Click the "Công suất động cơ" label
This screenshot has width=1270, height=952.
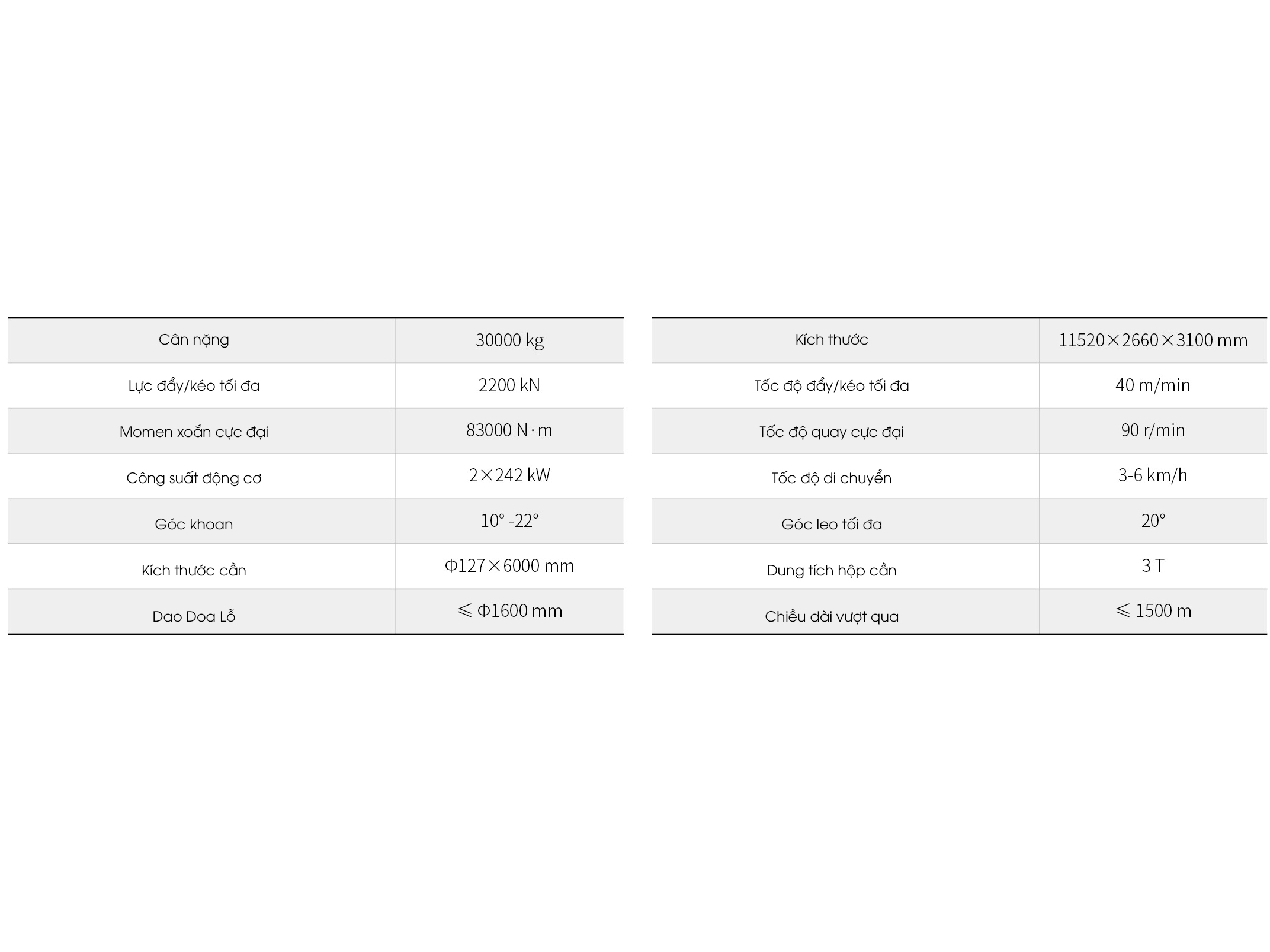(x=194, y=478)
